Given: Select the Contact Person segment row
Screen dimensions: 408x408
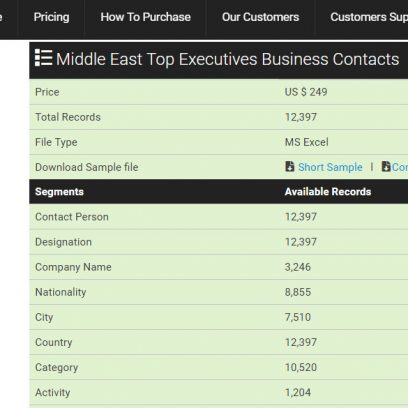Looking at the screenshot, I should (x=219, y=217).
